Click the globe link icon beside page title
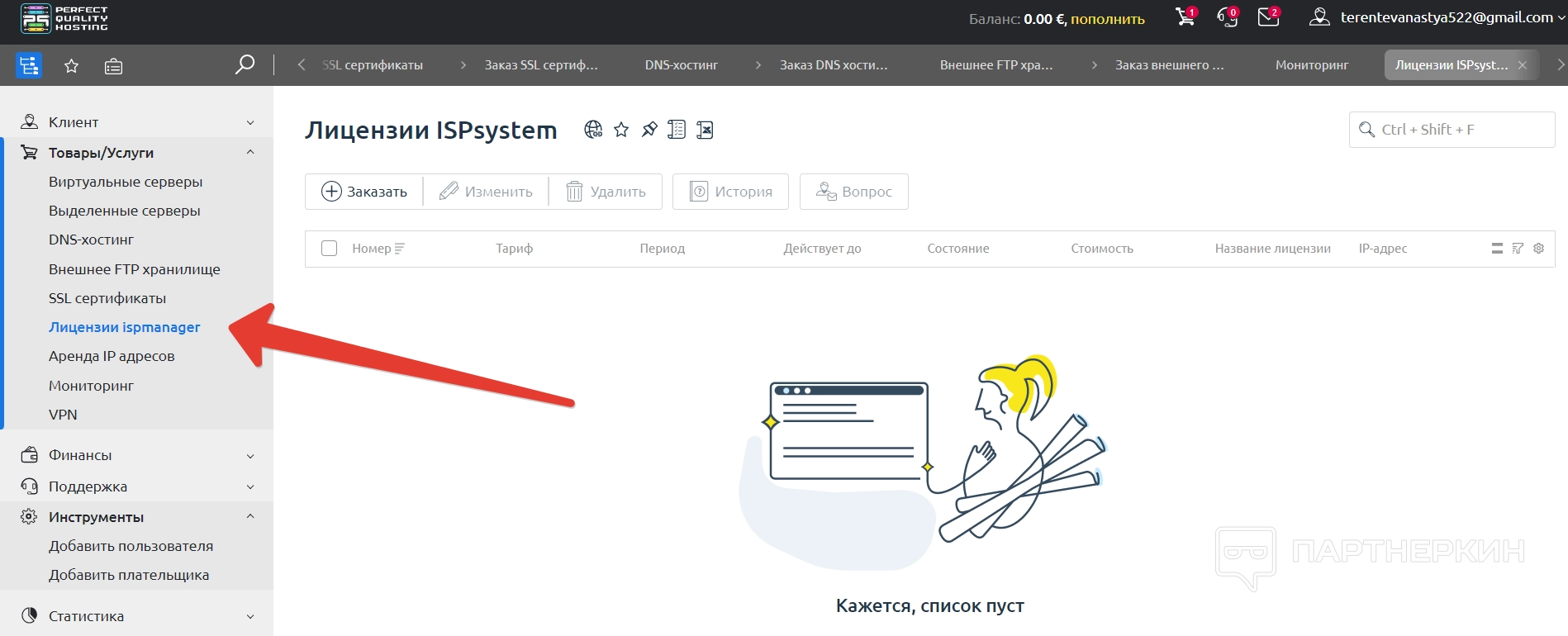This screenshot has height=636, width=1568. tap(593, 130)
